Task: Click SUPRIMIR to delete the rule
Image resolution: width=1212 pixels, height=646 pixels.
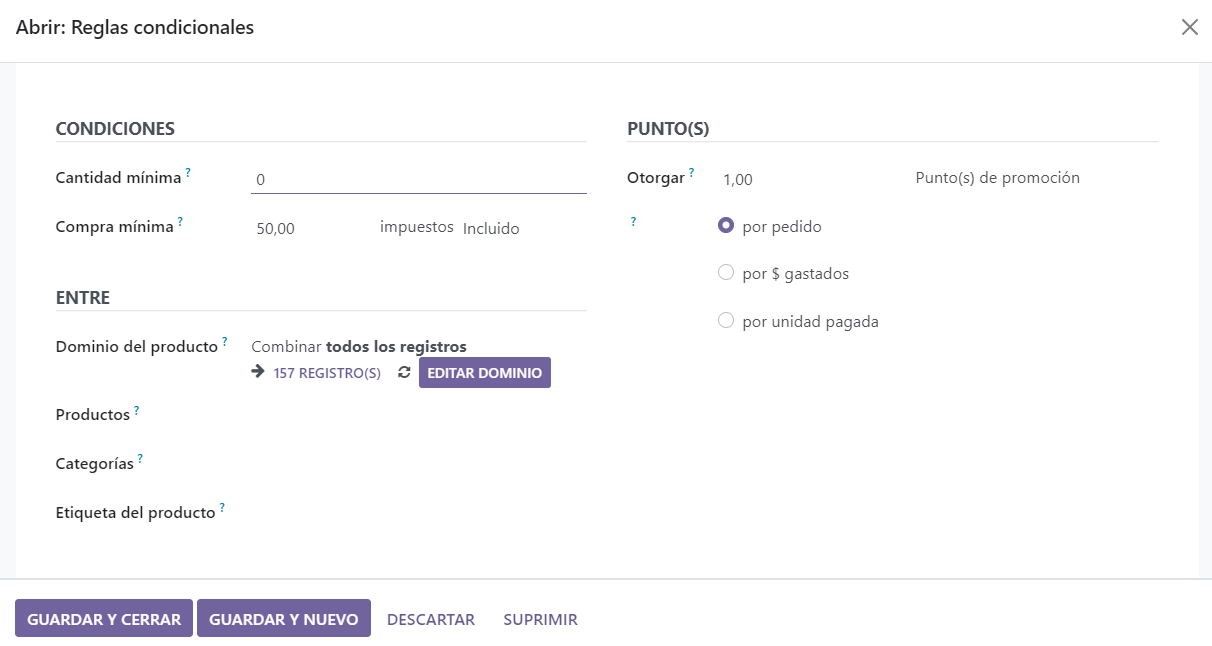Action: [x=539, y=618]
